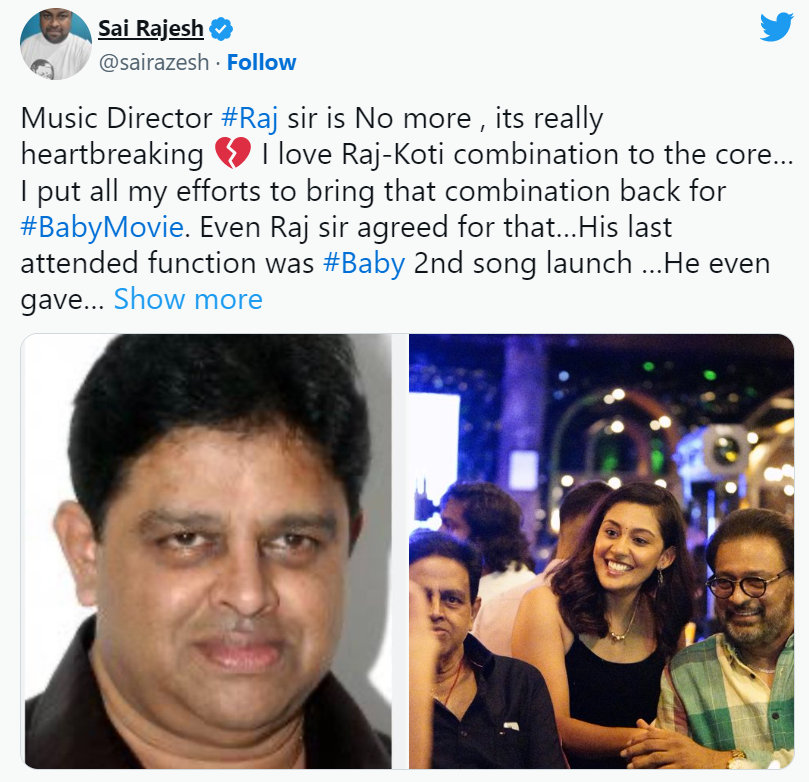
Task: Open the #BabyMovie hashtag
Action: (x=102, y=227)
